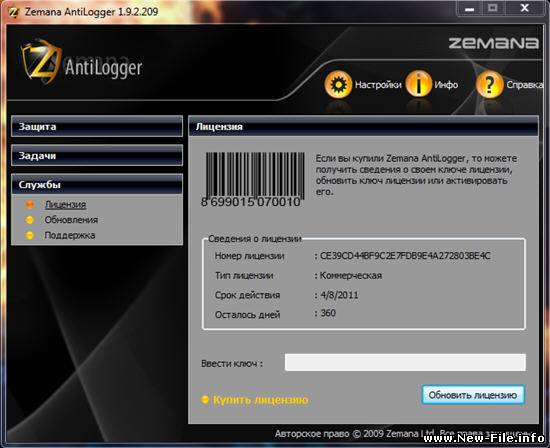550x448 pixels.
Task: Click the license number value CE39CD44BF9C...
Action: point(405,256)
